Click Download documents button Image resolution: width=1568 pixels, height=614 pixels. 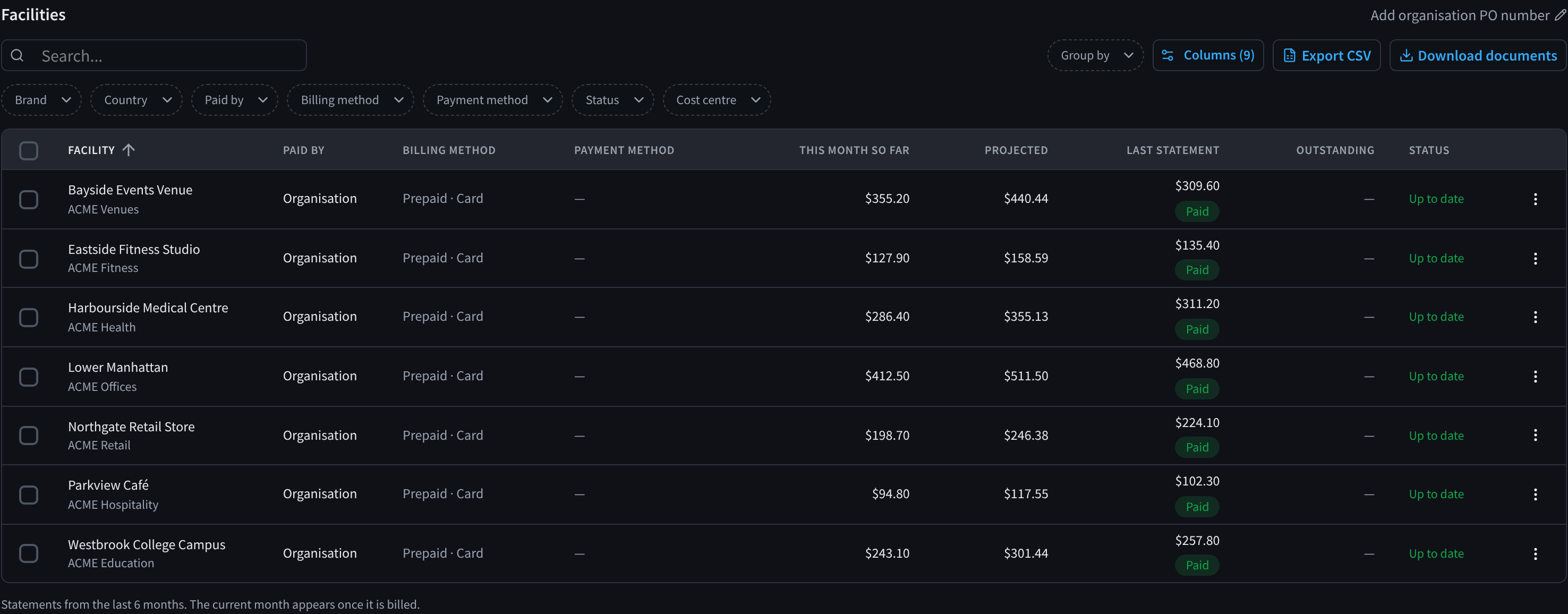tap(1477, 55)
